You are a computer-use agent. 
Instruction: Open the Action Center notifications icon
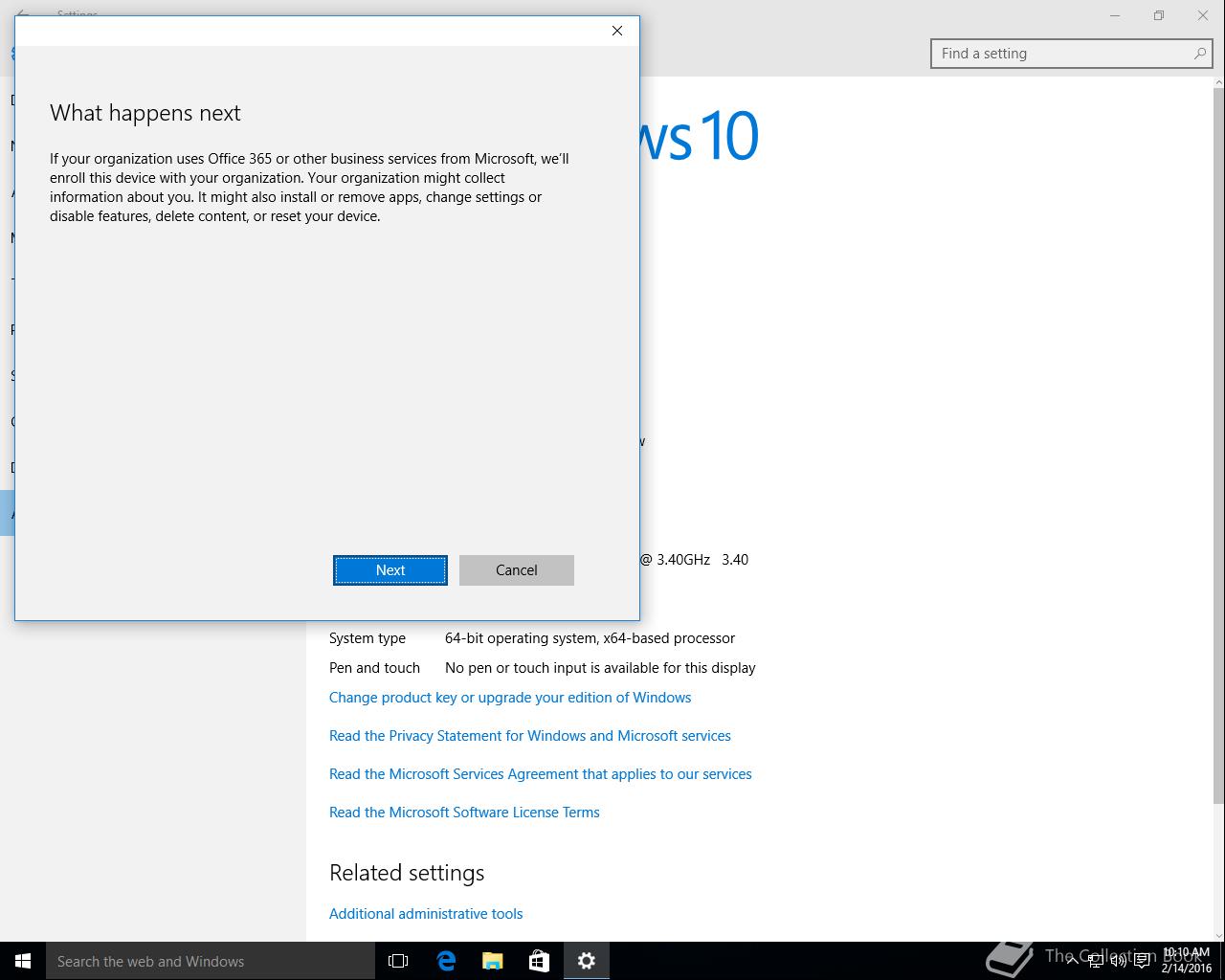click(x=1142, y=961)
